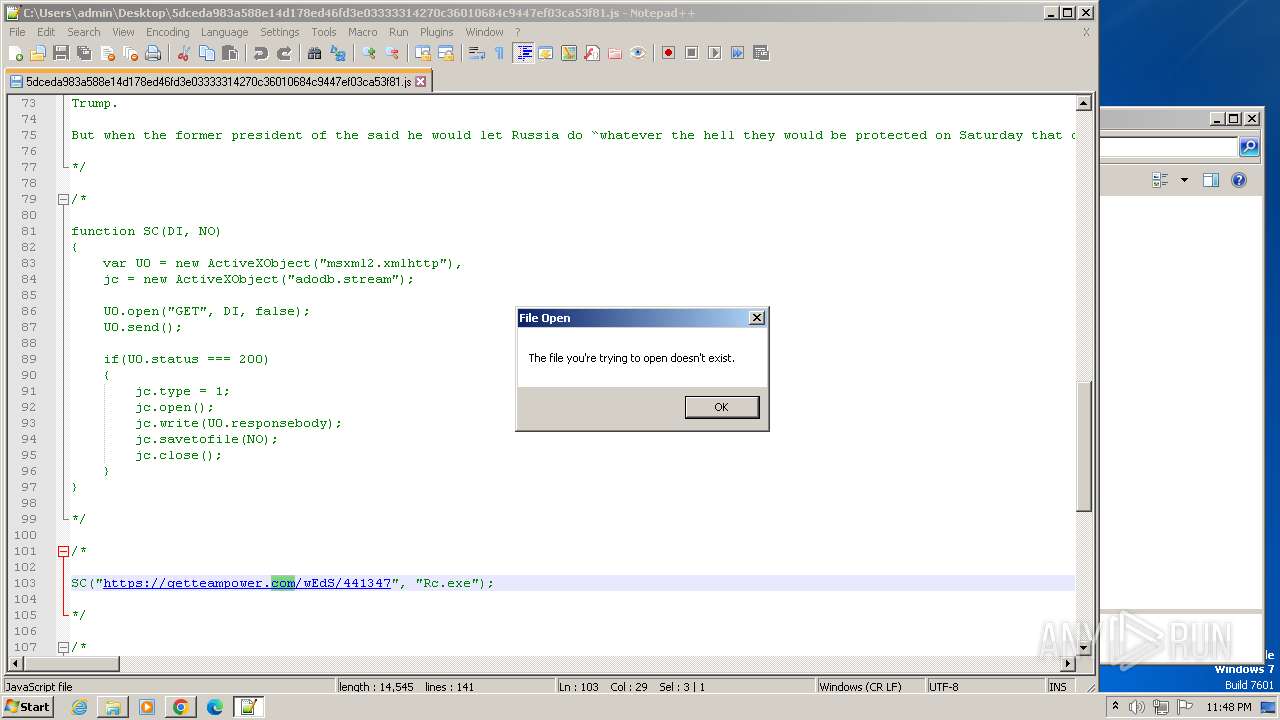1280x720 pixels.
Task: Click search input field in background window
Action: tap(1169, 148)
